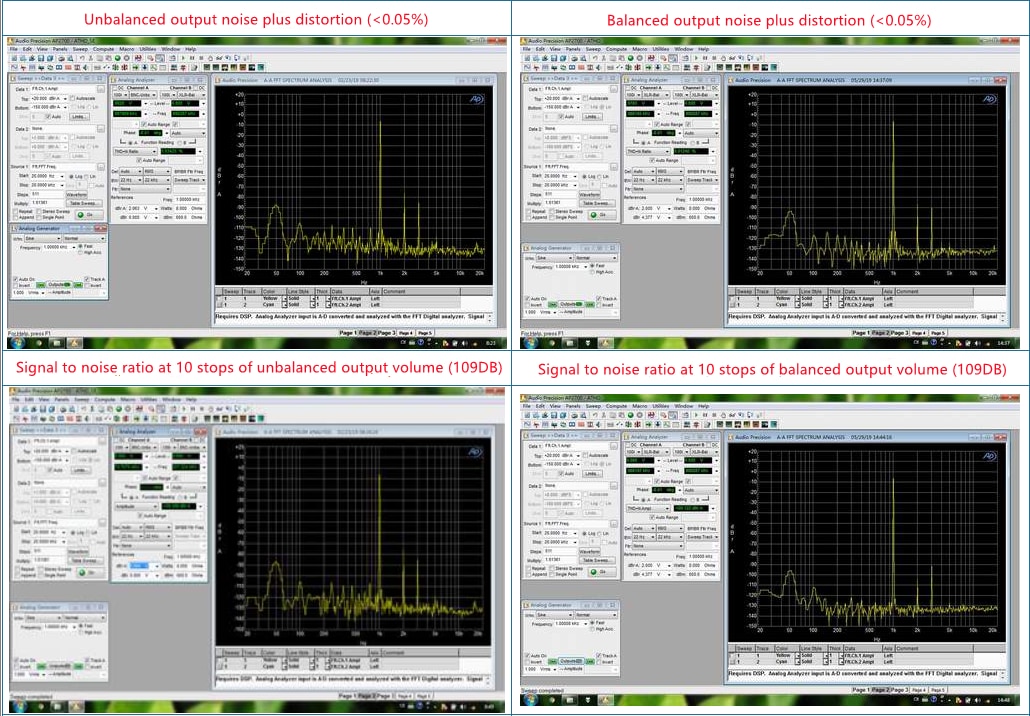Click the Table Sweep... button in the top-right Sweep panel
Viewport: 1030px width, 716px height.
coord(597,203)
